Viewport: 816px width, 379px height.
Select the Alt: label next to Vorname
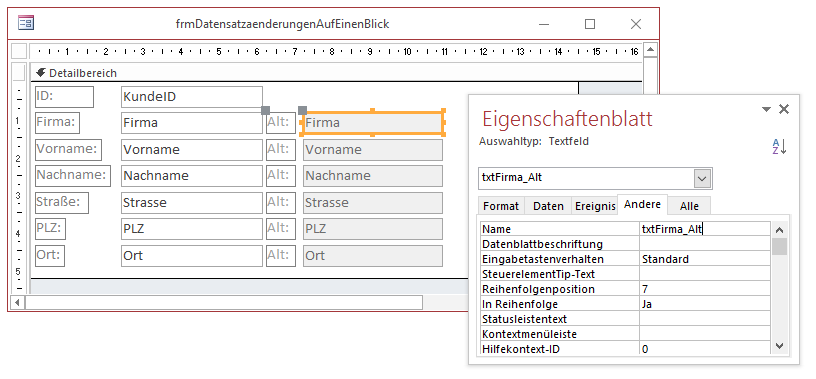click(281, 150)
